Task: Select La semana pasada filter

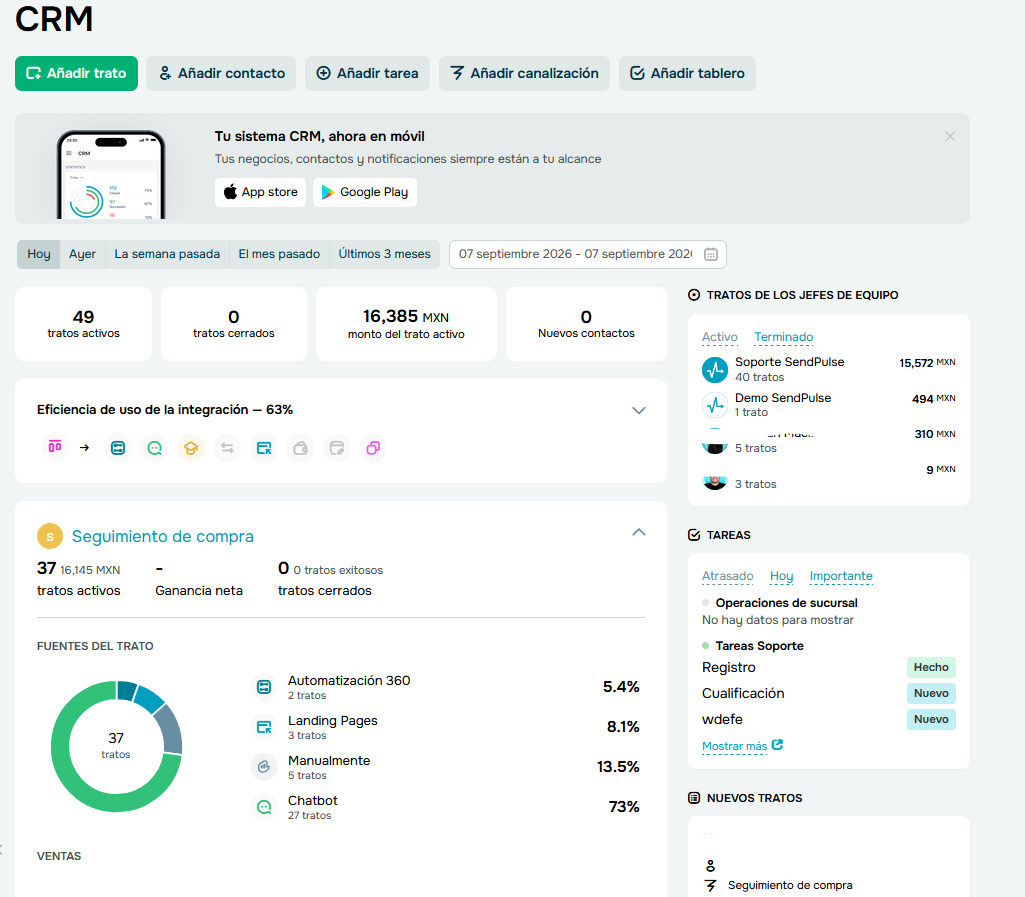Action: tap(167, 254)
